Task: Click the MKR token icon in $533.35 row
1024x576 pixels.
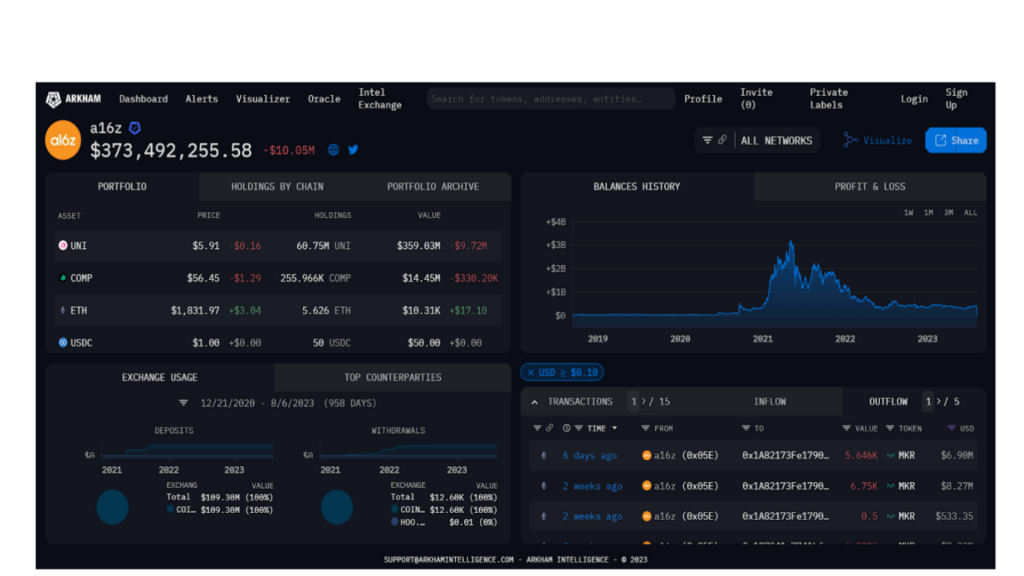Action: tap(890, 516)
